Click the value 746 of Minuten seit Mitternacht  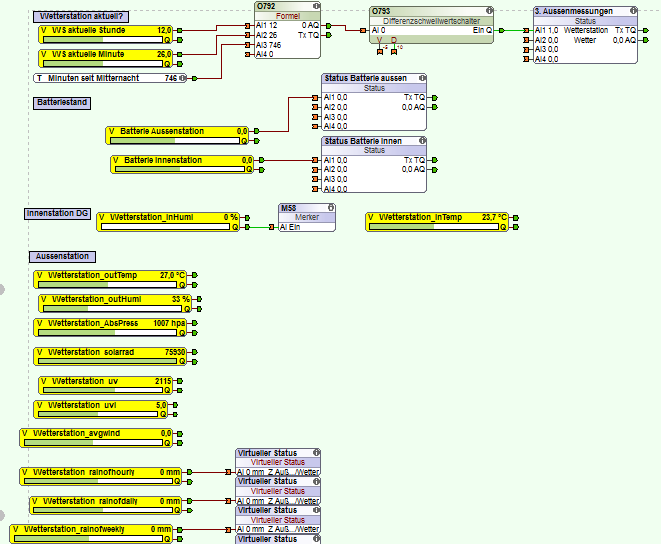point(171,78)
